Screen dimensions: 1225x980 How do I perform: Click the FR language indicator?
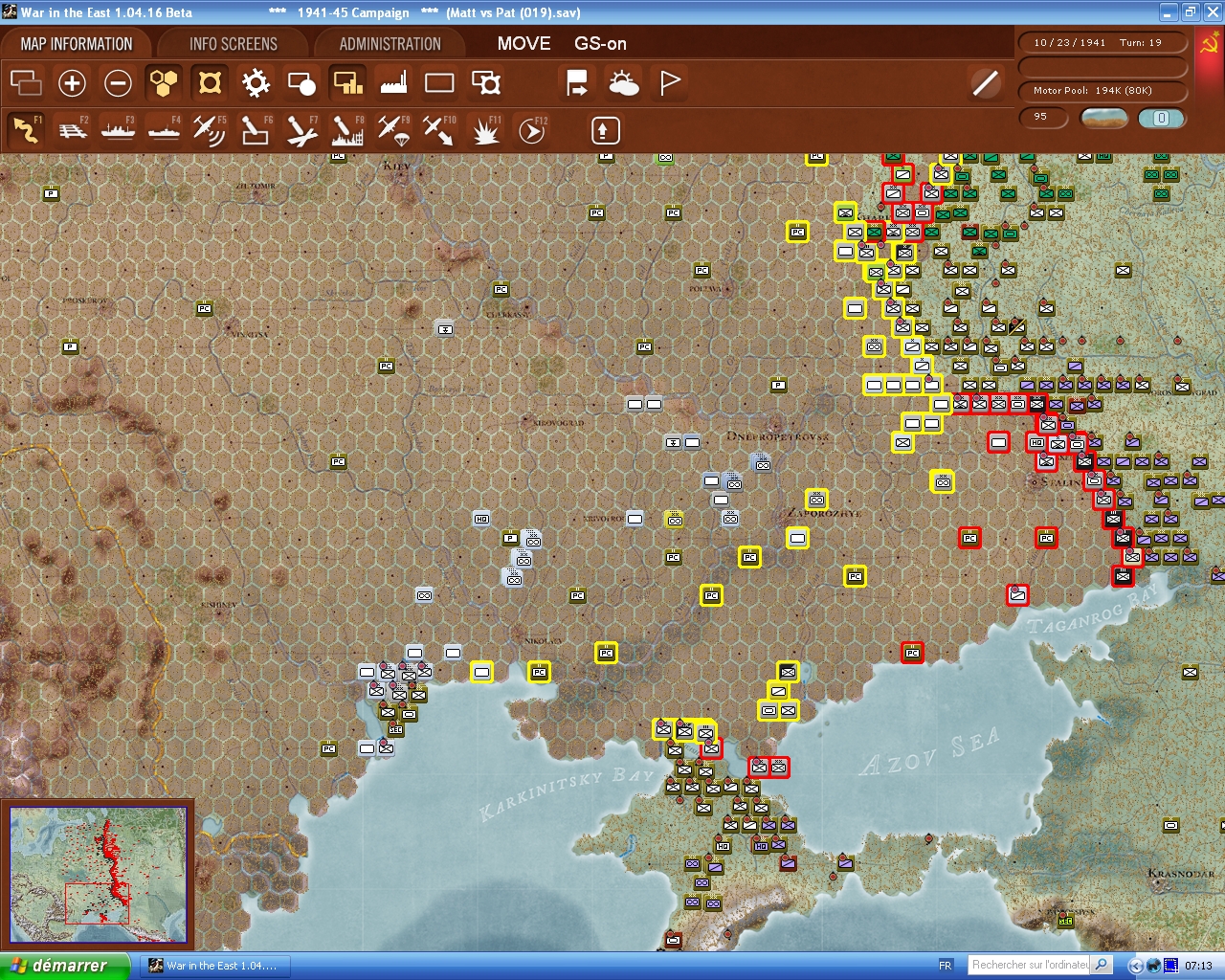[946, 966]
